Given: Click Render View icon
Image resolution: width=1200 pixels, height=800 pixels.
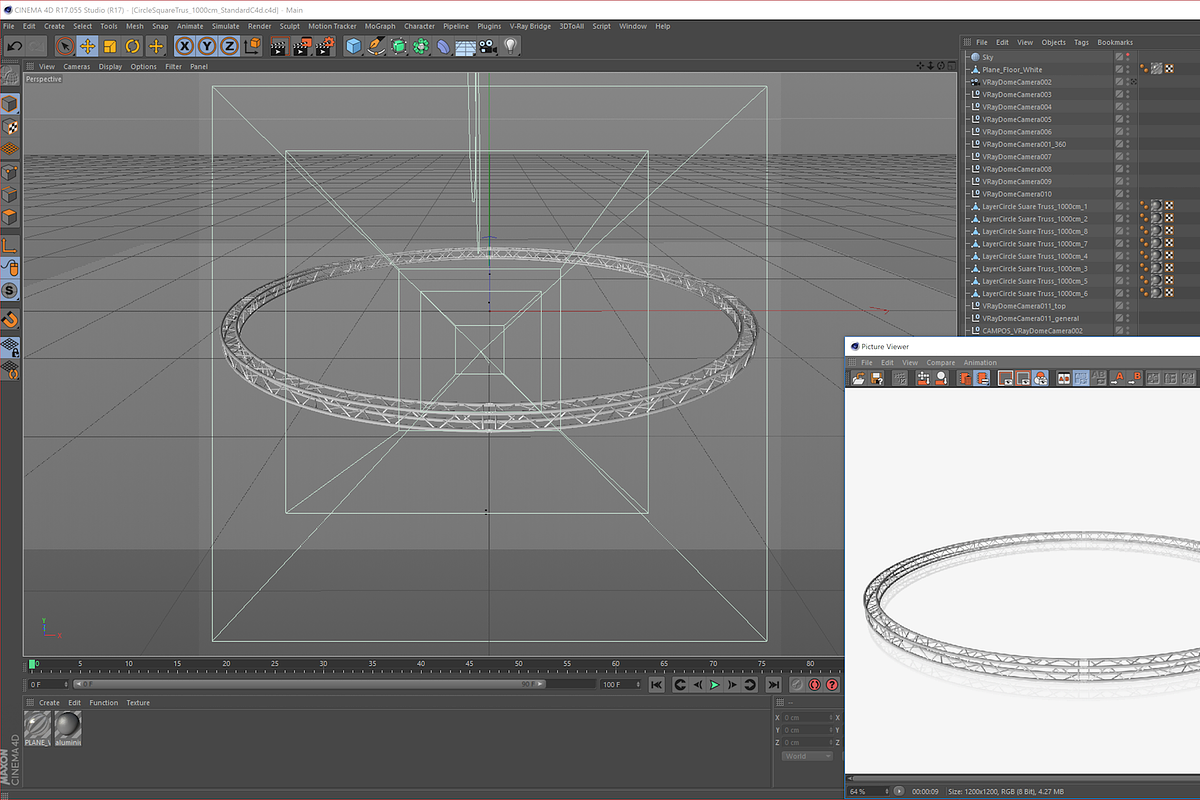Looking at the screenshot, I should pyautogui.click(x=279, y=46).
